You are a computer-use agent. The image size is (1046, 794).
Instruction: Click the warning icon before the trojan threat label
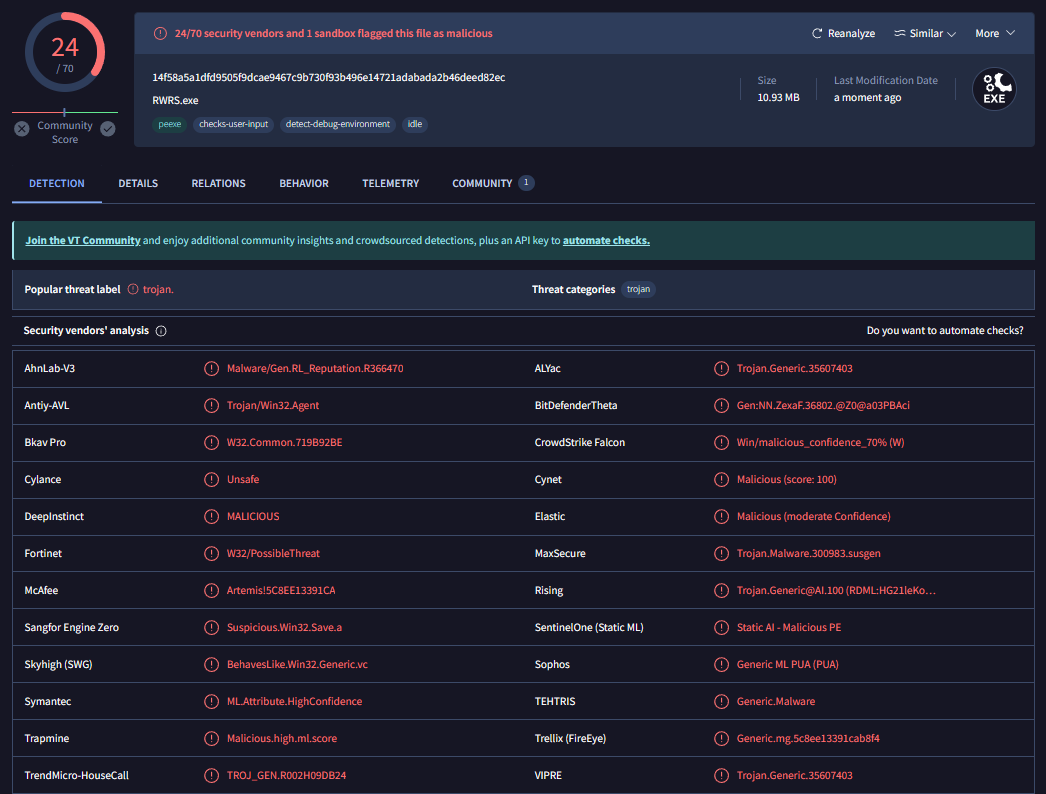pos(133,289)
